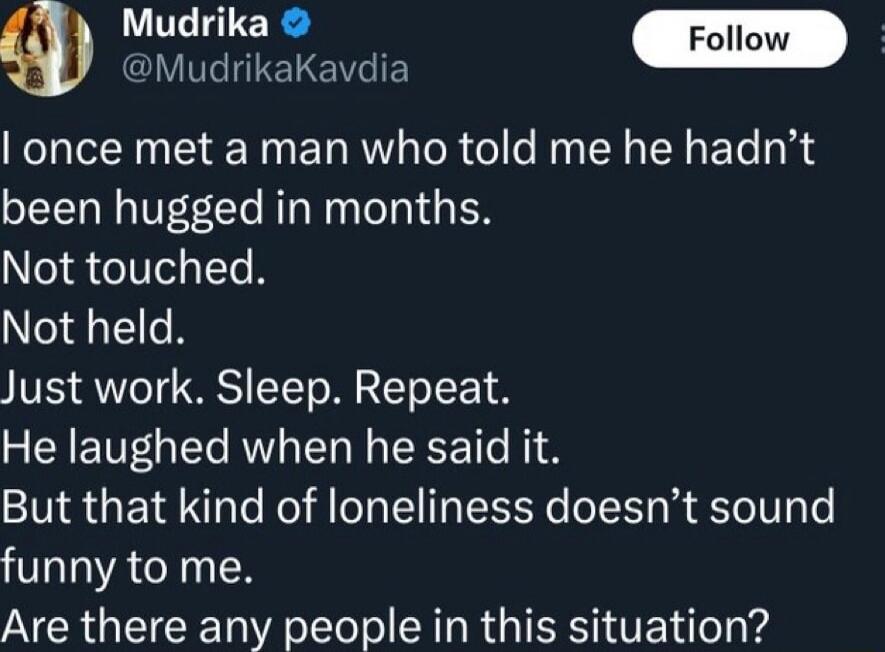Click the blue verified badge beside Mudrika

[x=297, y=25]
